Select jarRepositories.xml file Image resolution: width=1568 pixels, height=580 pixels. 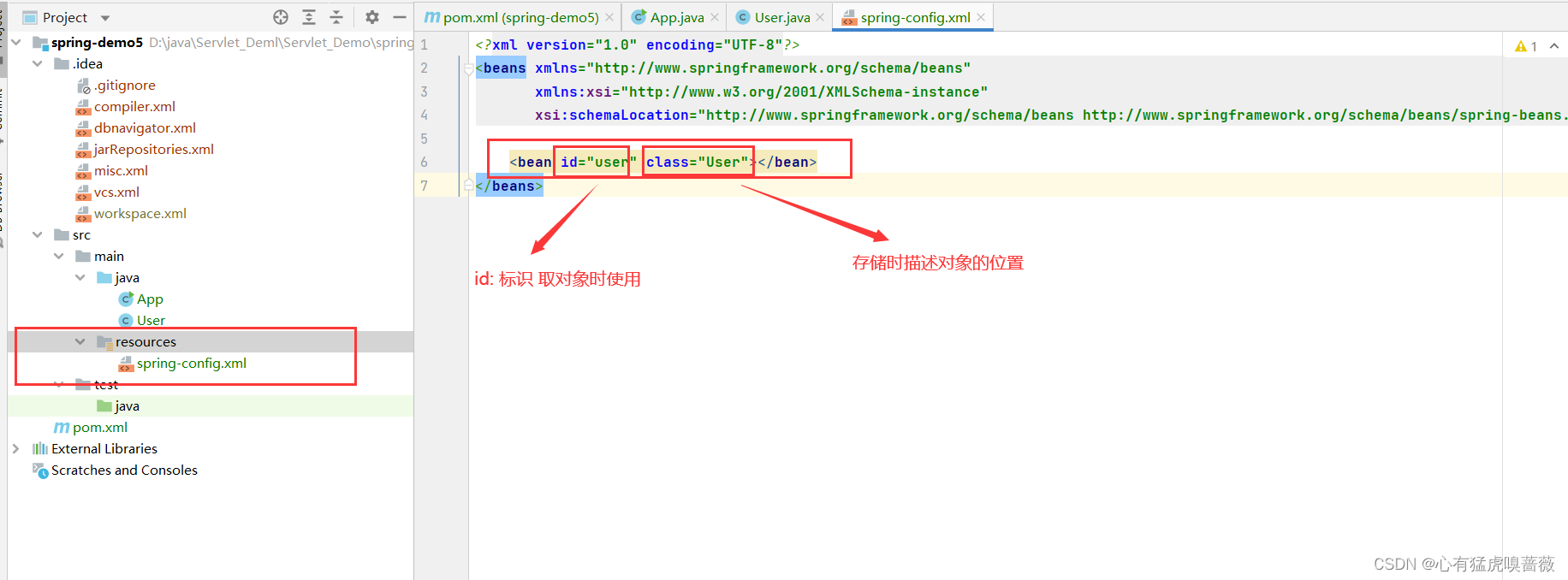click(154, 149)
